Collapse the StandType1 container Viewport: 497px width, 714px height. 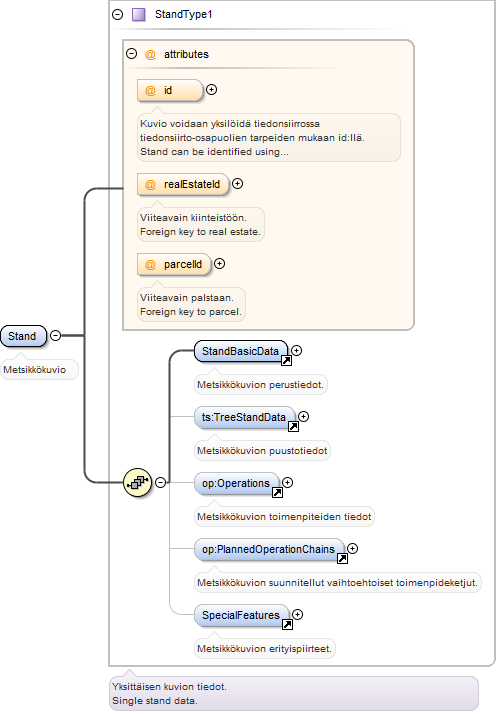point(118,15)
